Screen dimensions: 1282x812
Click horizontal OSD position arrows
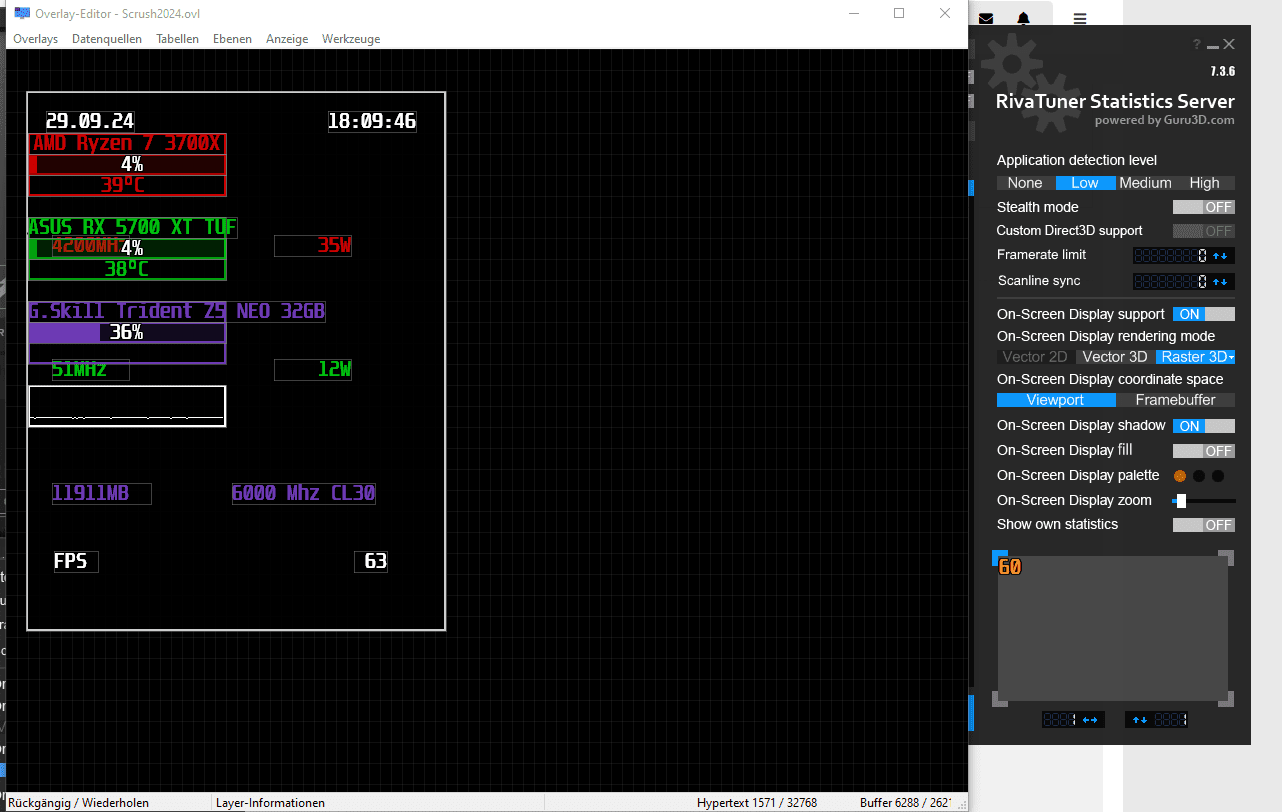1090,719
